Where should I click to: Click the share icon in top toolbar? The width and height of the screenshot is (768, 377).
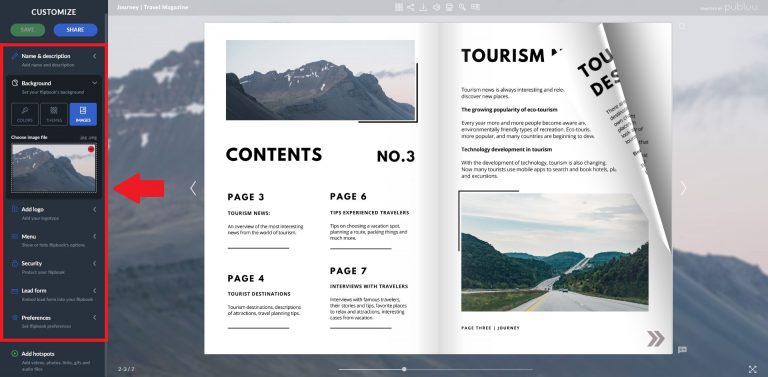[411, 7]
